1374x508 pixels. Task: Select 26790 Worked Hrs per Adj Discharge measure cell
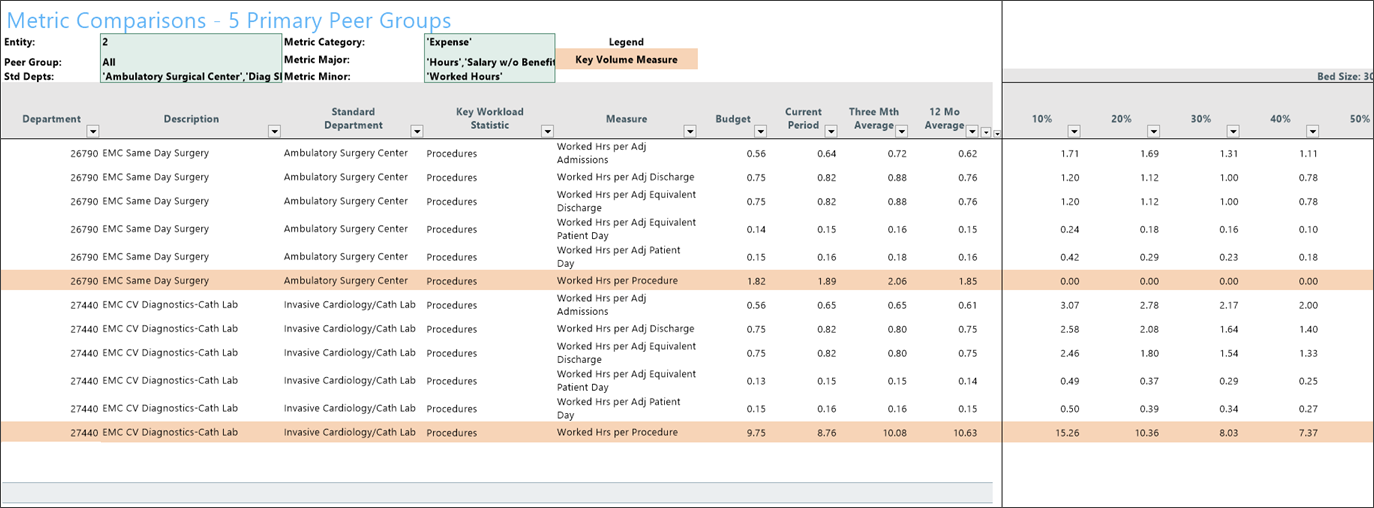[x=626, y=177]
